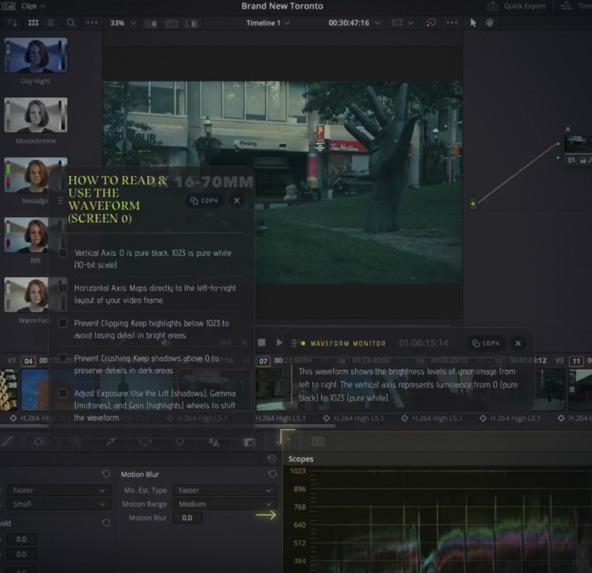Open gallery options three-dot menu
Screen dimensions: 592x573
[92, 23]
